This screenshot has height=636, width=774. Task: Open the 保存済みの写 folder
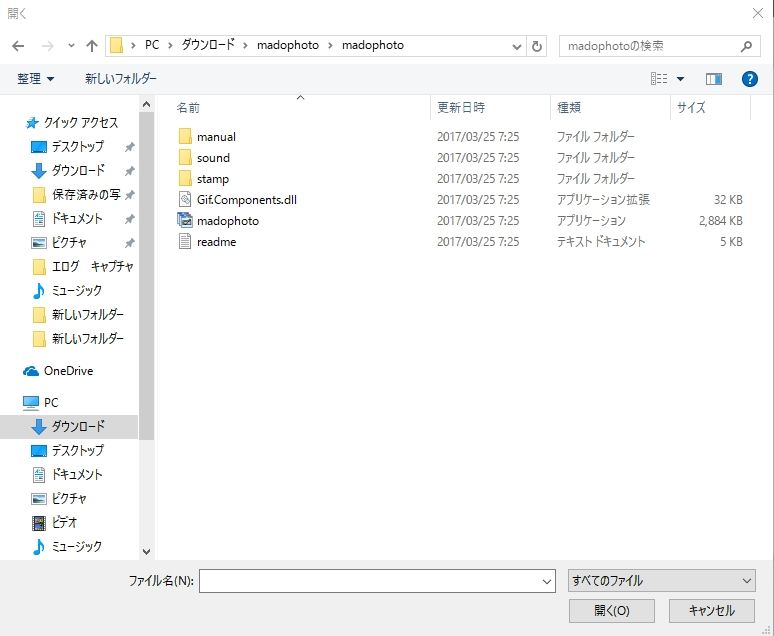coord(86,195)
